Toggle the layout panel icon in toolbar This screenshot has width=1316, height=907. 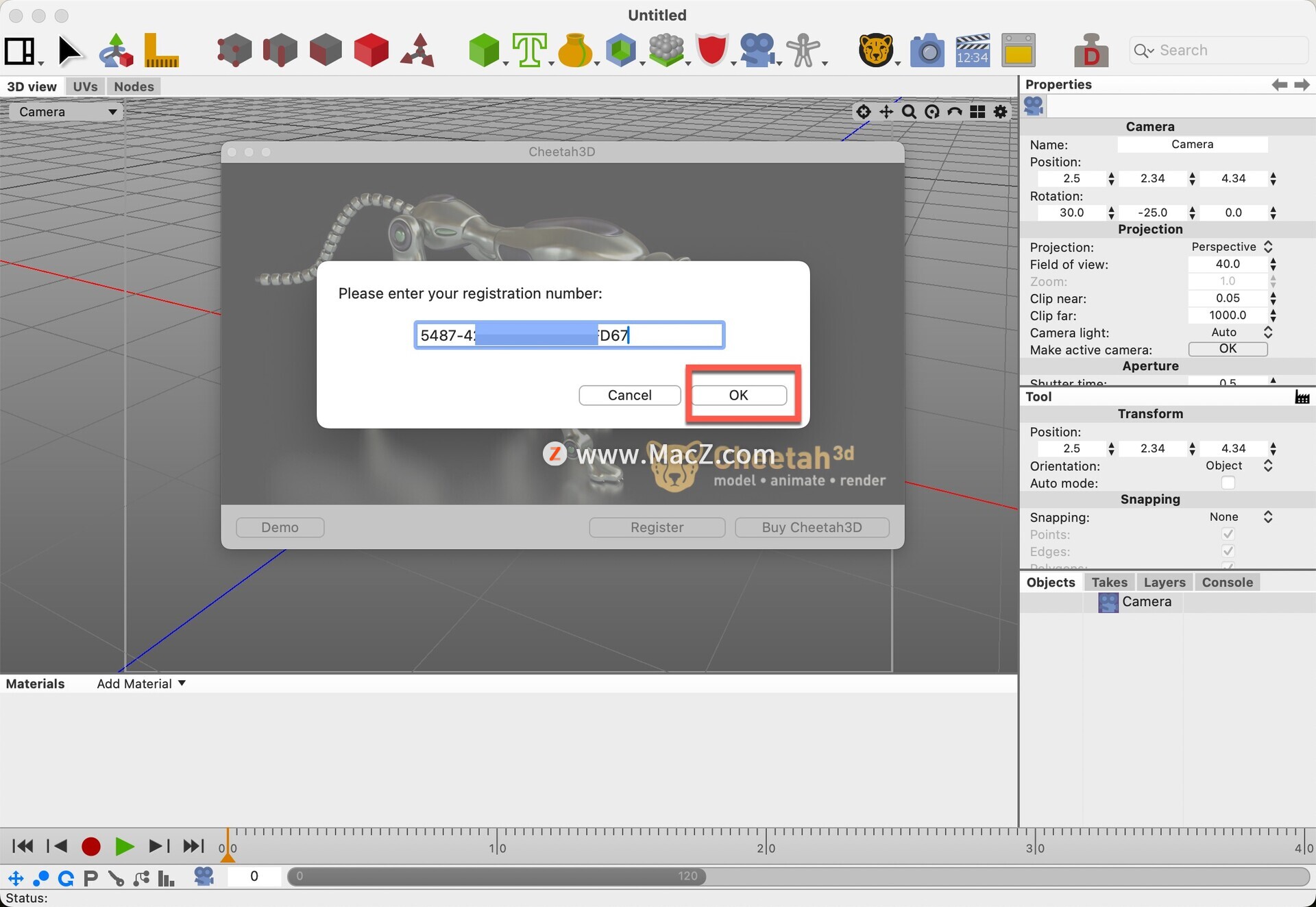click(20, 51)
